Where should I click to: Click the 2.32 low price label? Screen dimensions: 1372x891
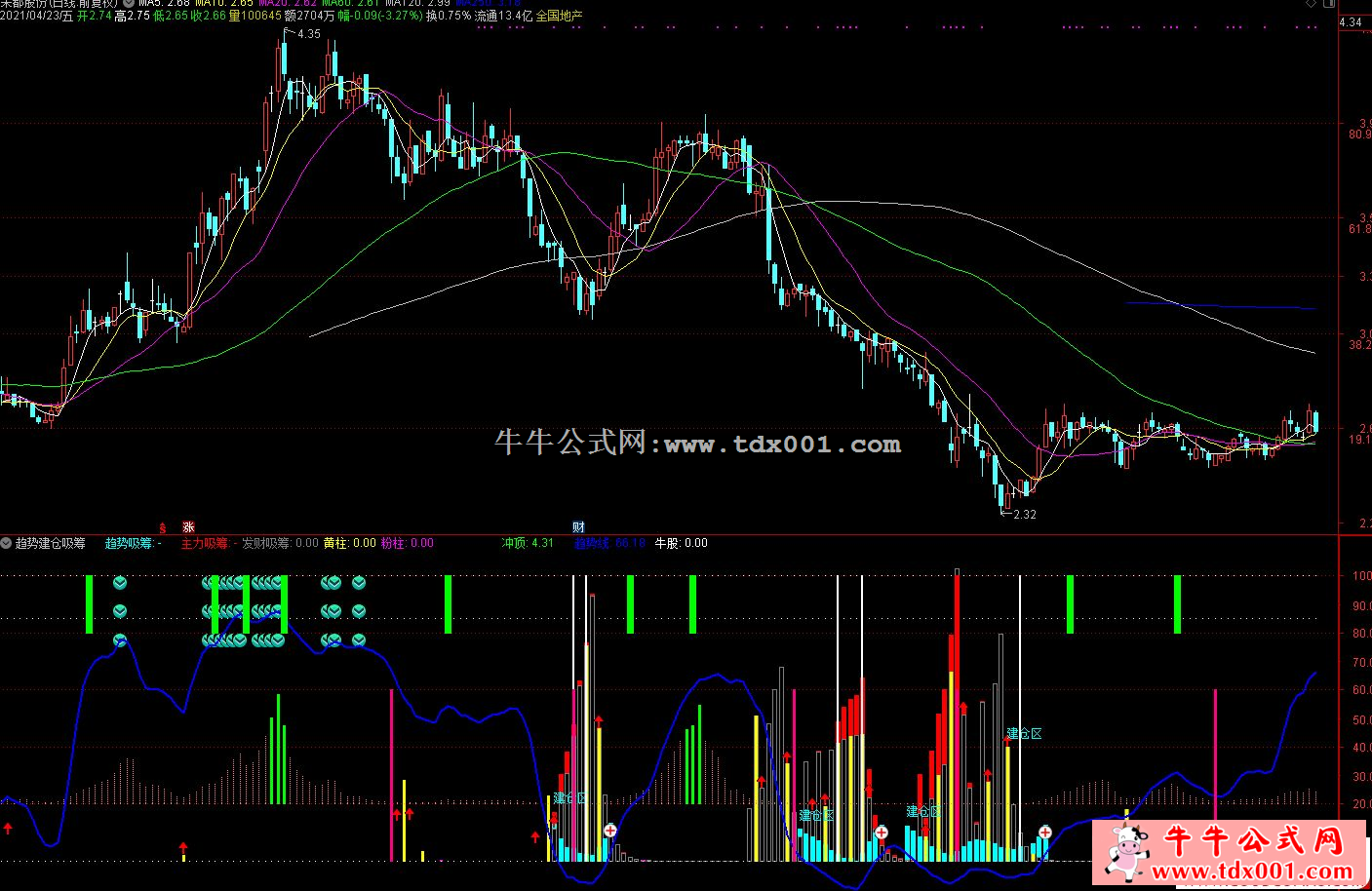pos(1025,514)
